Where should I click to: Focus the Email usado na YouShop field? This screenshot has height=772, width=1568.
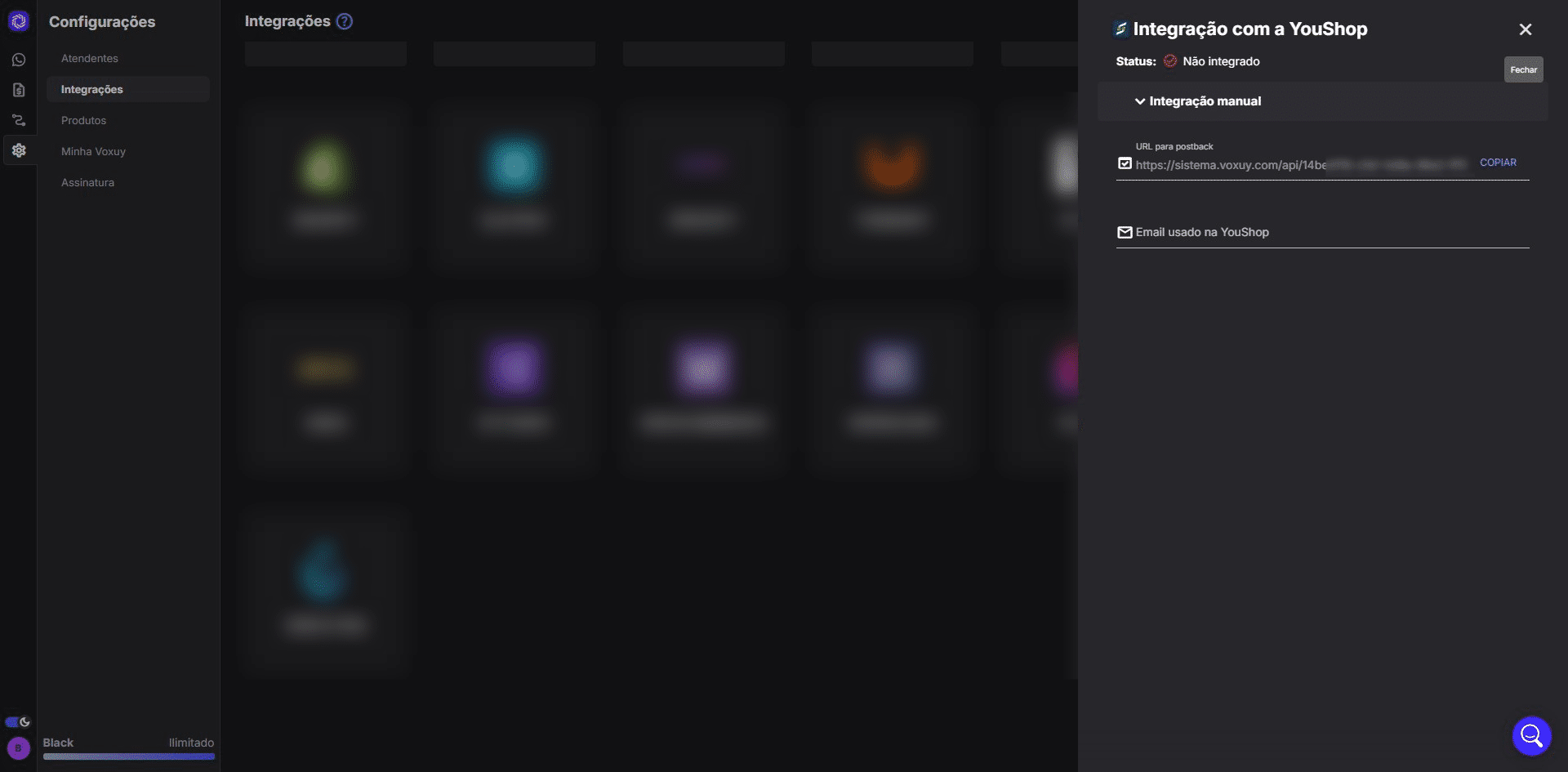pyautogui.click(x=1322, y=232)
